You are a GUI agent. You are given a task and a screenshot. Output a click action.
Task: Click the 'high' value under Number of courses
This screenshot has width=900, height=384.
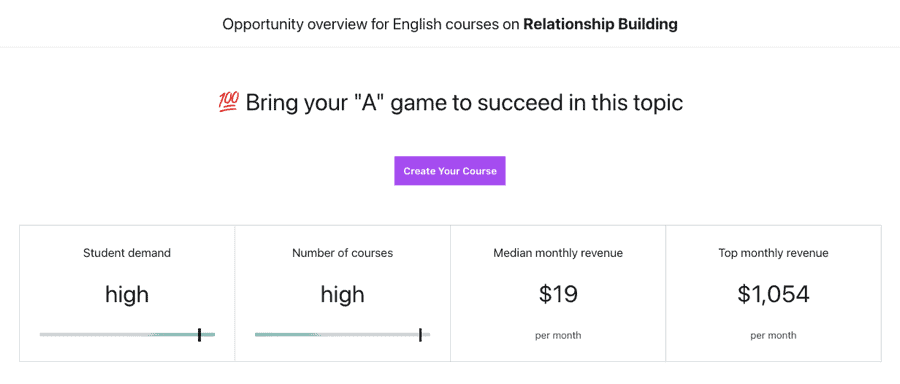pyautogui.click(x=343, y=294)
